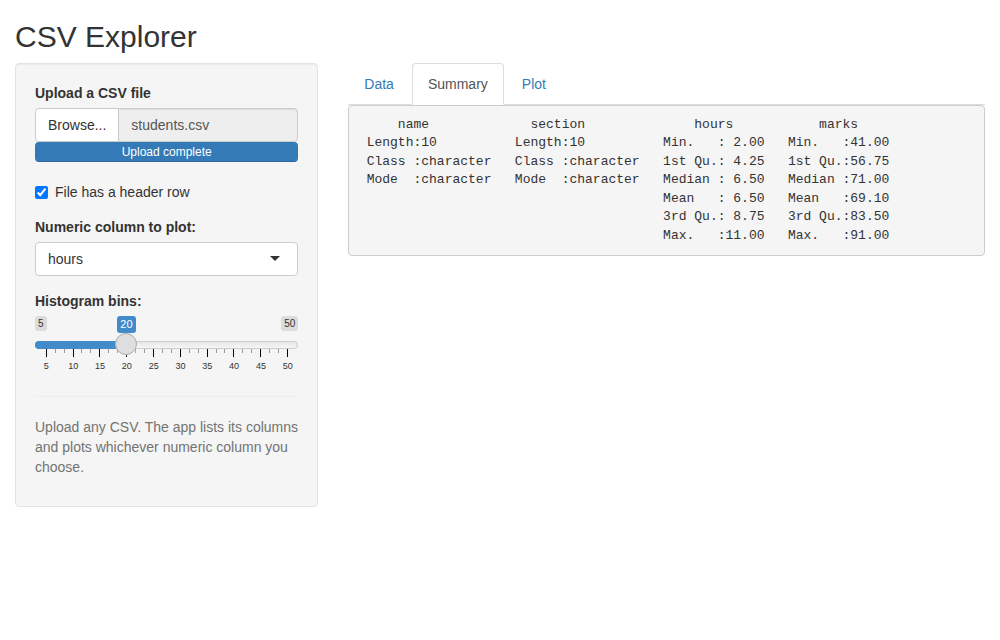Click hours 'Max. :11.00' value
This screenshot has width=1000, height=640.
714,235
